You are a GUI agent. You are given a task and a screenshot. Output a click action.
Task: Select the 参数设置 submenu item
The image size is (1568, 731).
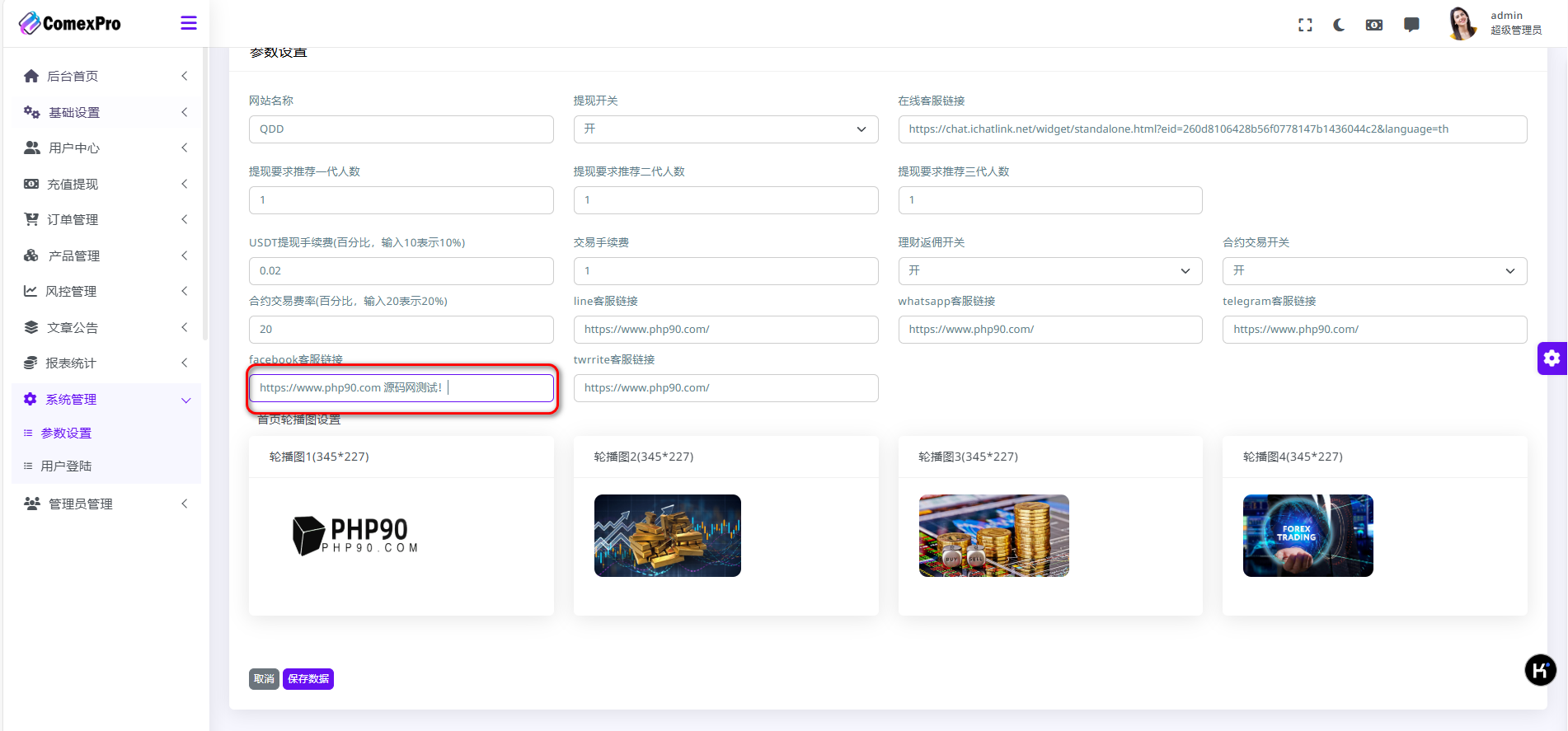(66, 433)
